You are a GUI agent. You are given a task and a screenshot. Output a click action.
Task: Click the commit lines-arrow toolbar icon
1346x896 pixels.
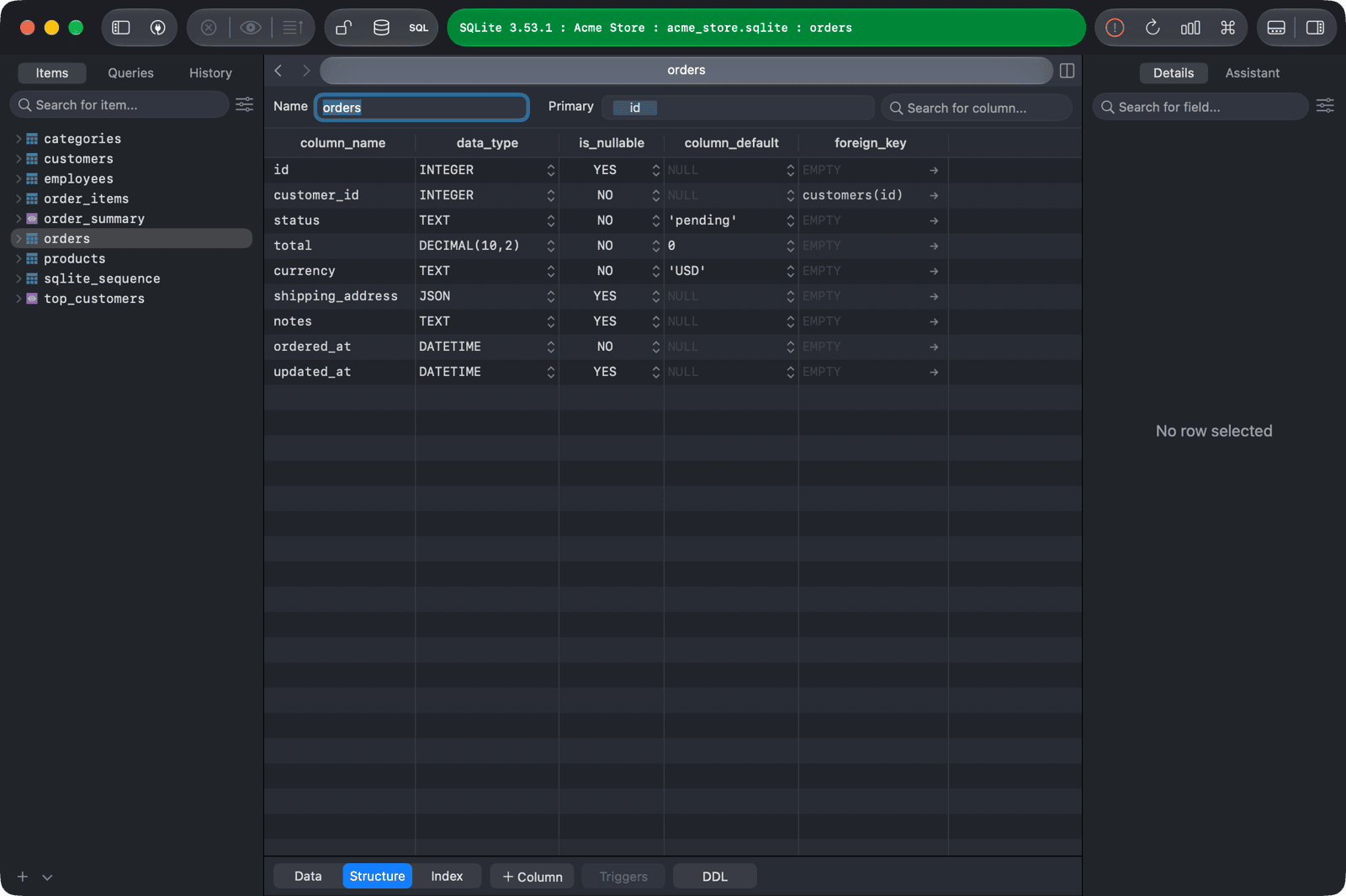(293, 28)
